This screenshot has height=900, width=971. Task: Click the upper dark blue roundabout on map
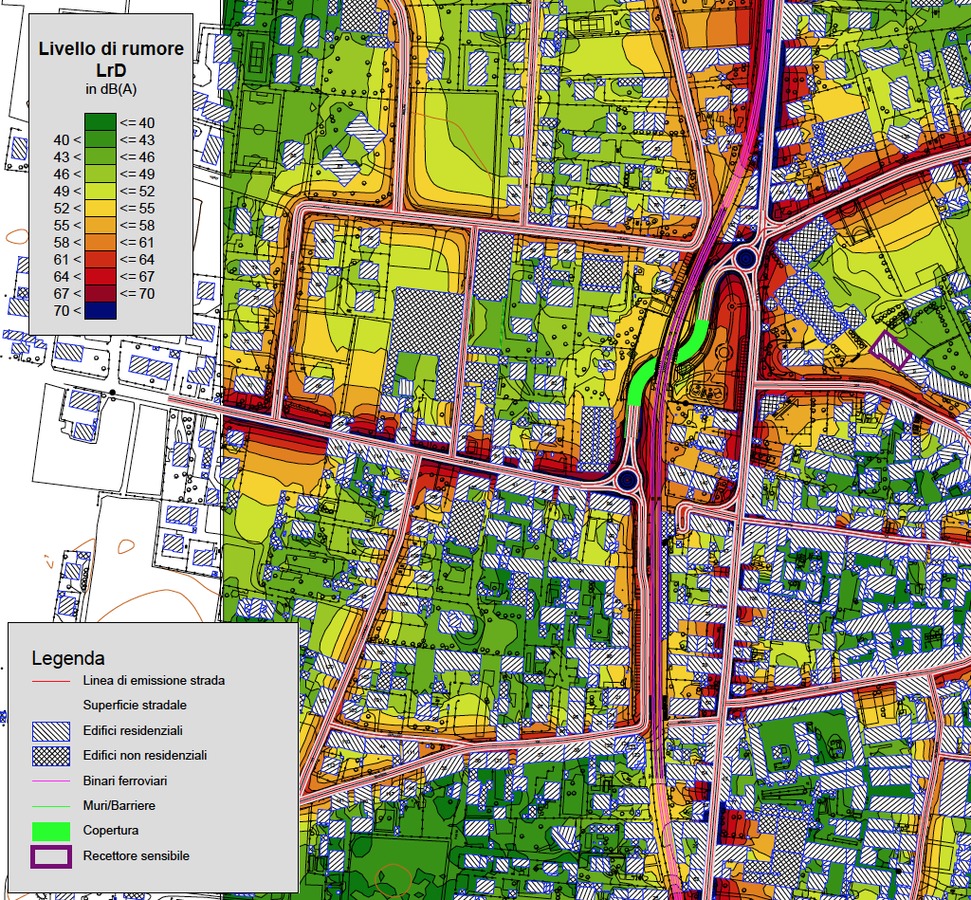pyautogui.click(x=745, y=260)
